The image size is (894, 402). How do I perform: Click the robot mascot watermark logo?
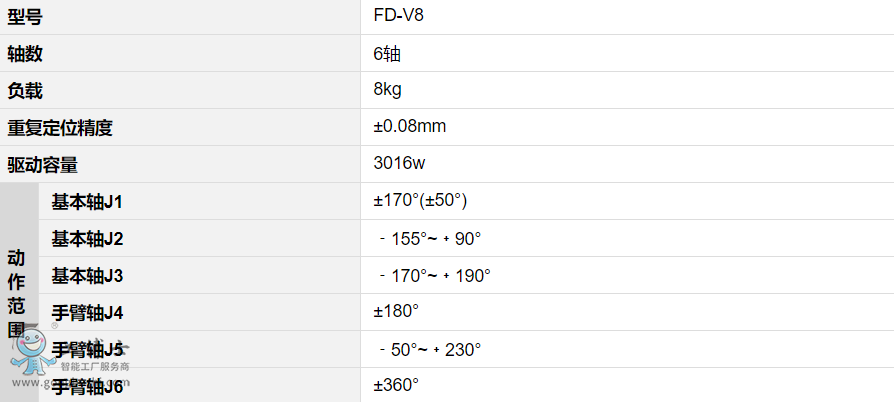32,350
